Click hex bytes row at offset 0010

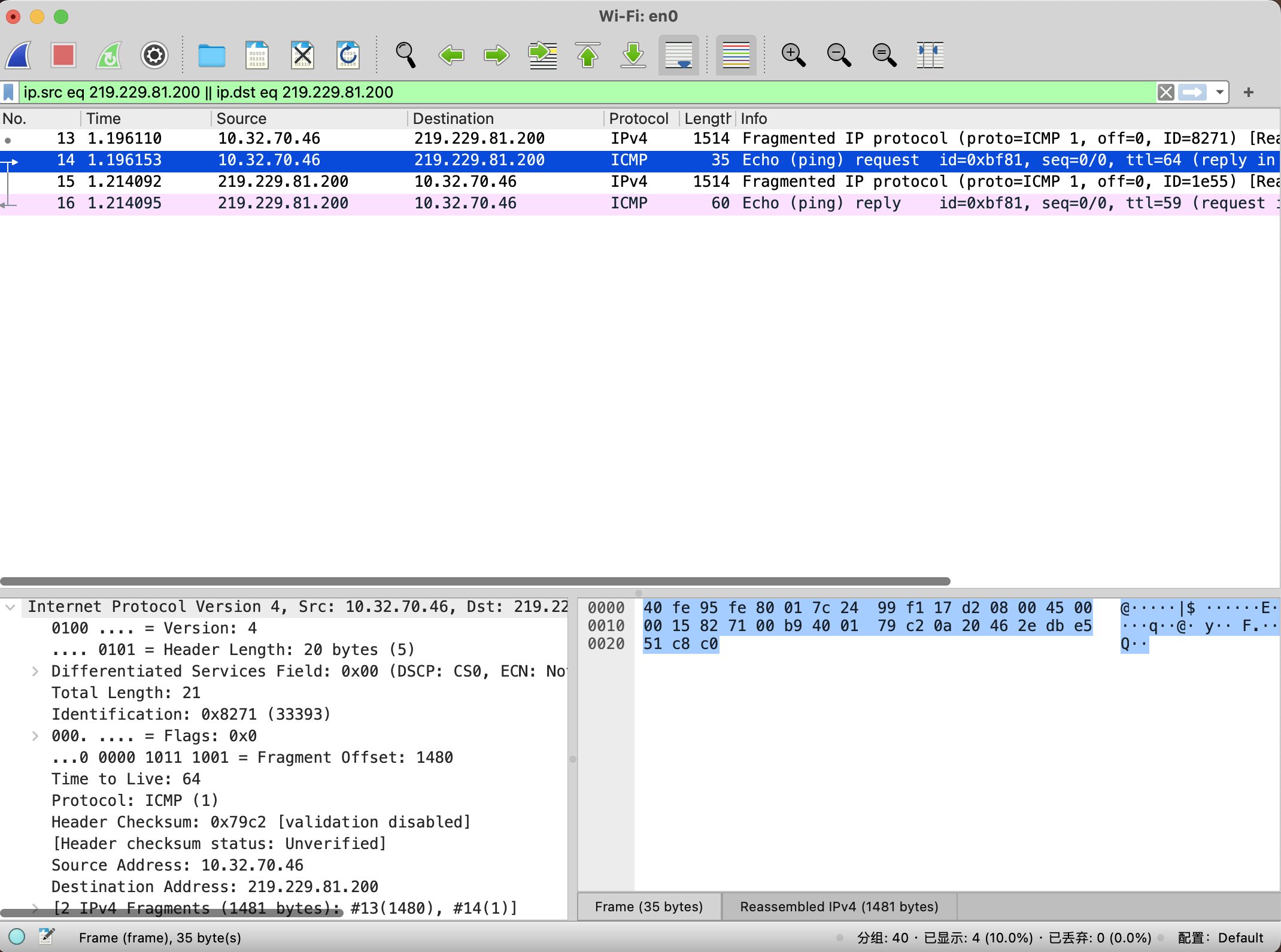867,626
